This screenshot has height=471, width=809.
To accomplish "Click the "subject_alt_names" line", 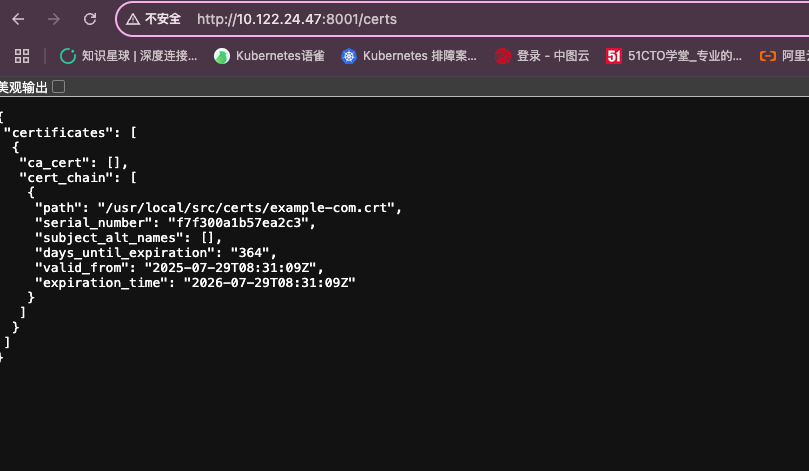I will [x=128, y=237].
